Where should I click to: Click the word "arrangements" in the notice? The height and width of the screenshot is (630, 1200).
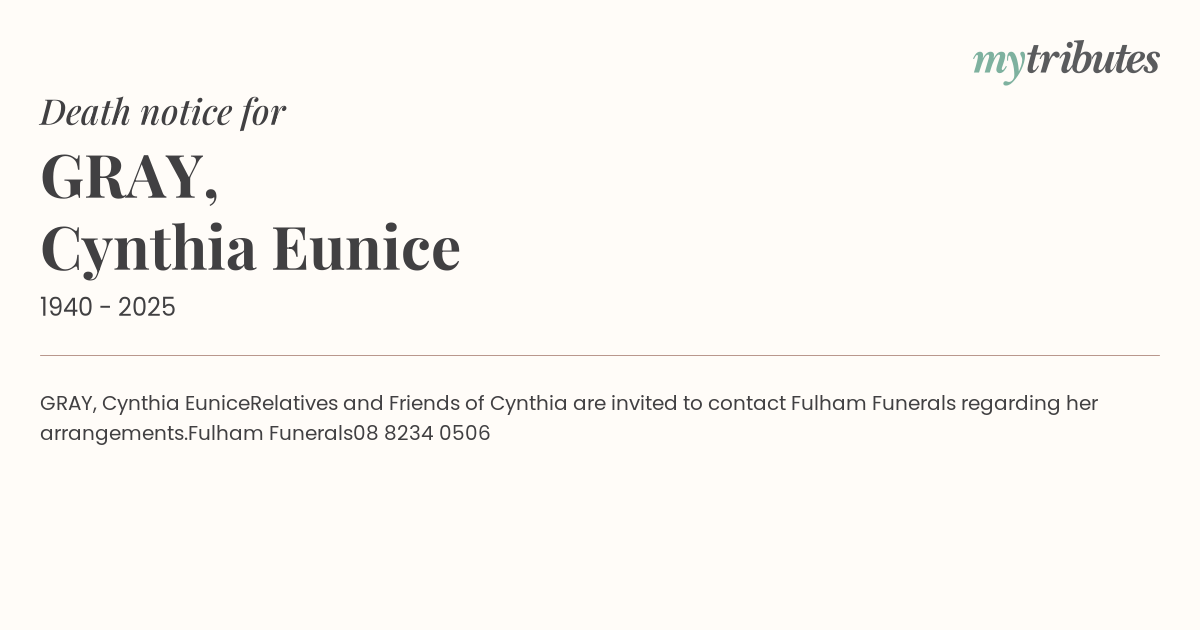pos(113,434)
